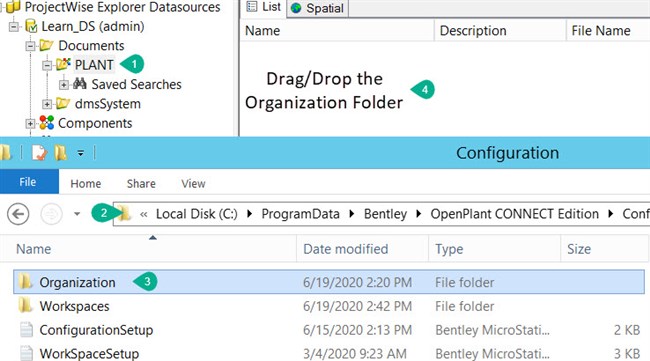
Task: Click the Saved Searches binoculars icon
Action: (80, 84)
